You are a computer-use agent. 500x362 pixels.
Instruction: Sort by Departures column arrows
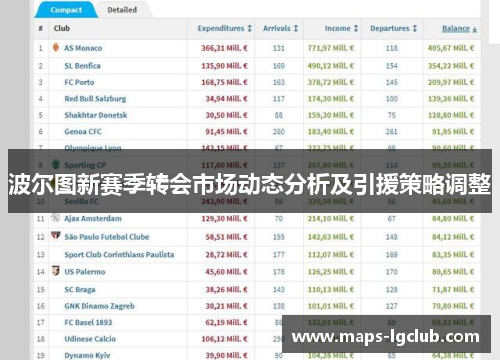415,29
